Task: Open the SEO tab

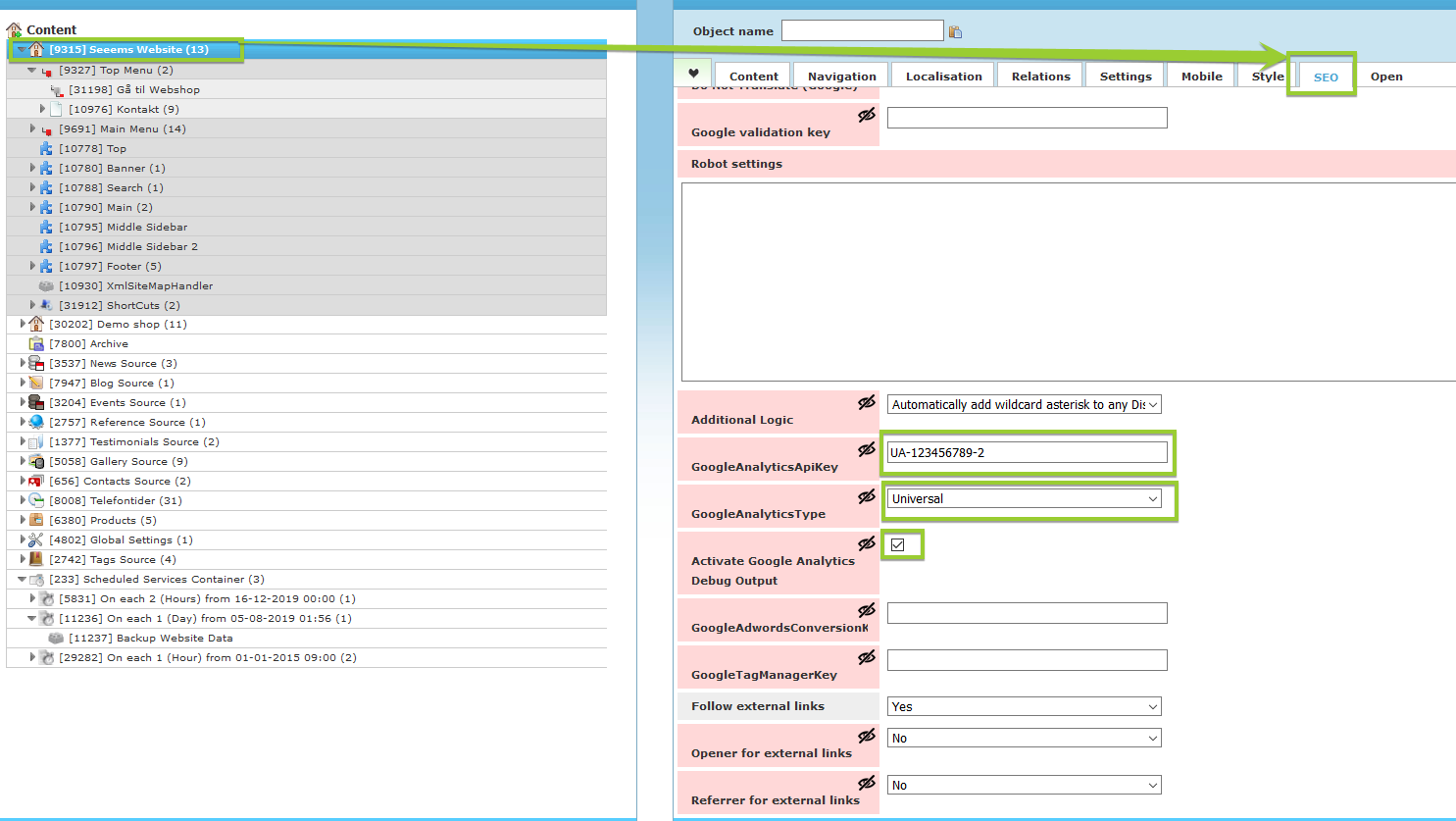Action: click(1326, 77)
